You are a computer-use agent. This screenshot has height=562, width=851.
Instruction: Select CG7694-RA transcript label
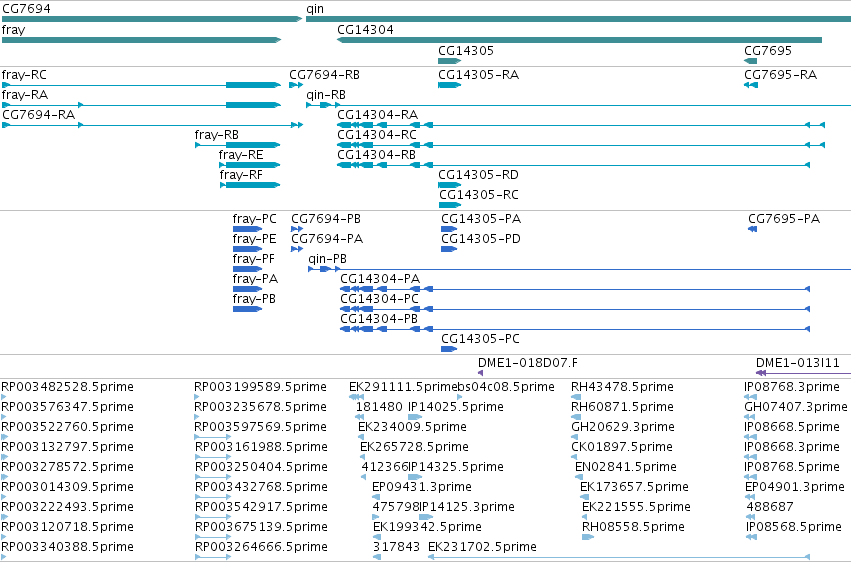pos(39,115)
